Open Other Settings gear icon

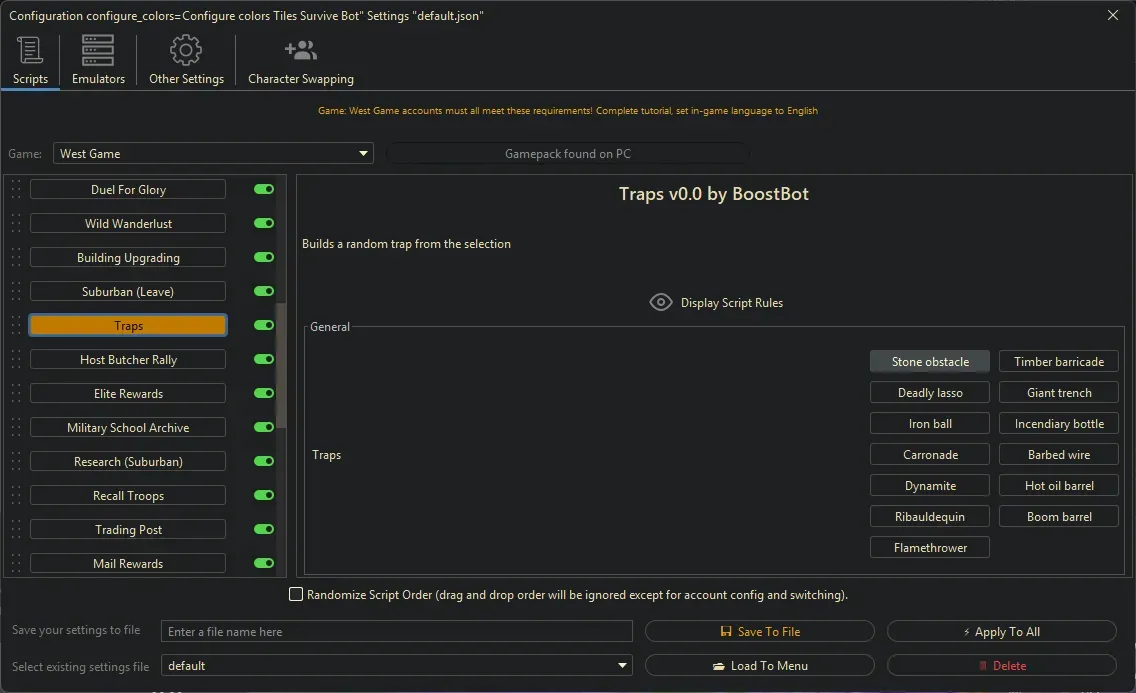pyautogui.click(x=186, y=50)
